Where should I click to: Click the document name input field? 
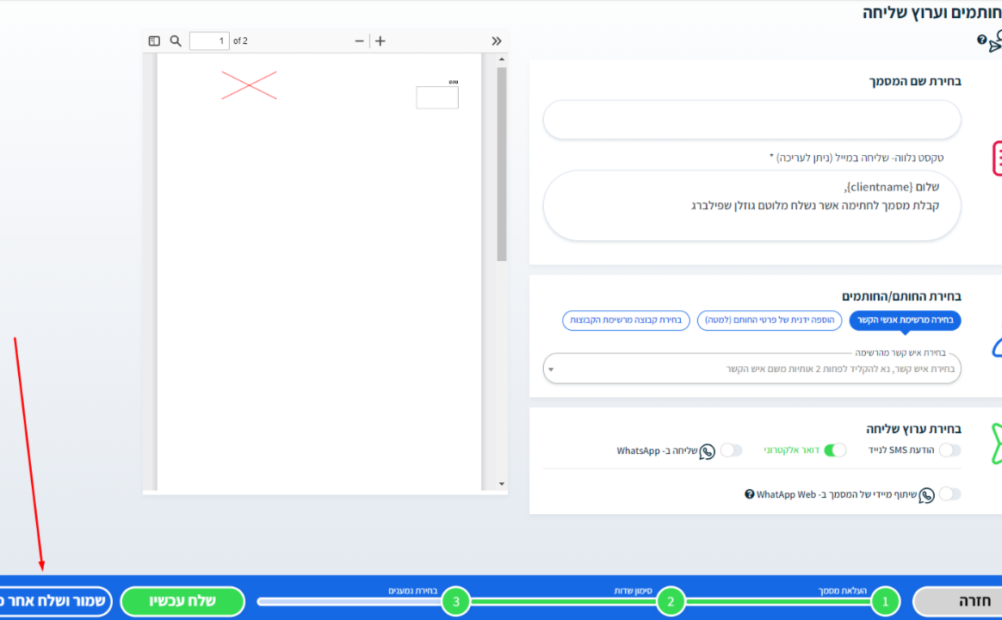coord(751,120)
